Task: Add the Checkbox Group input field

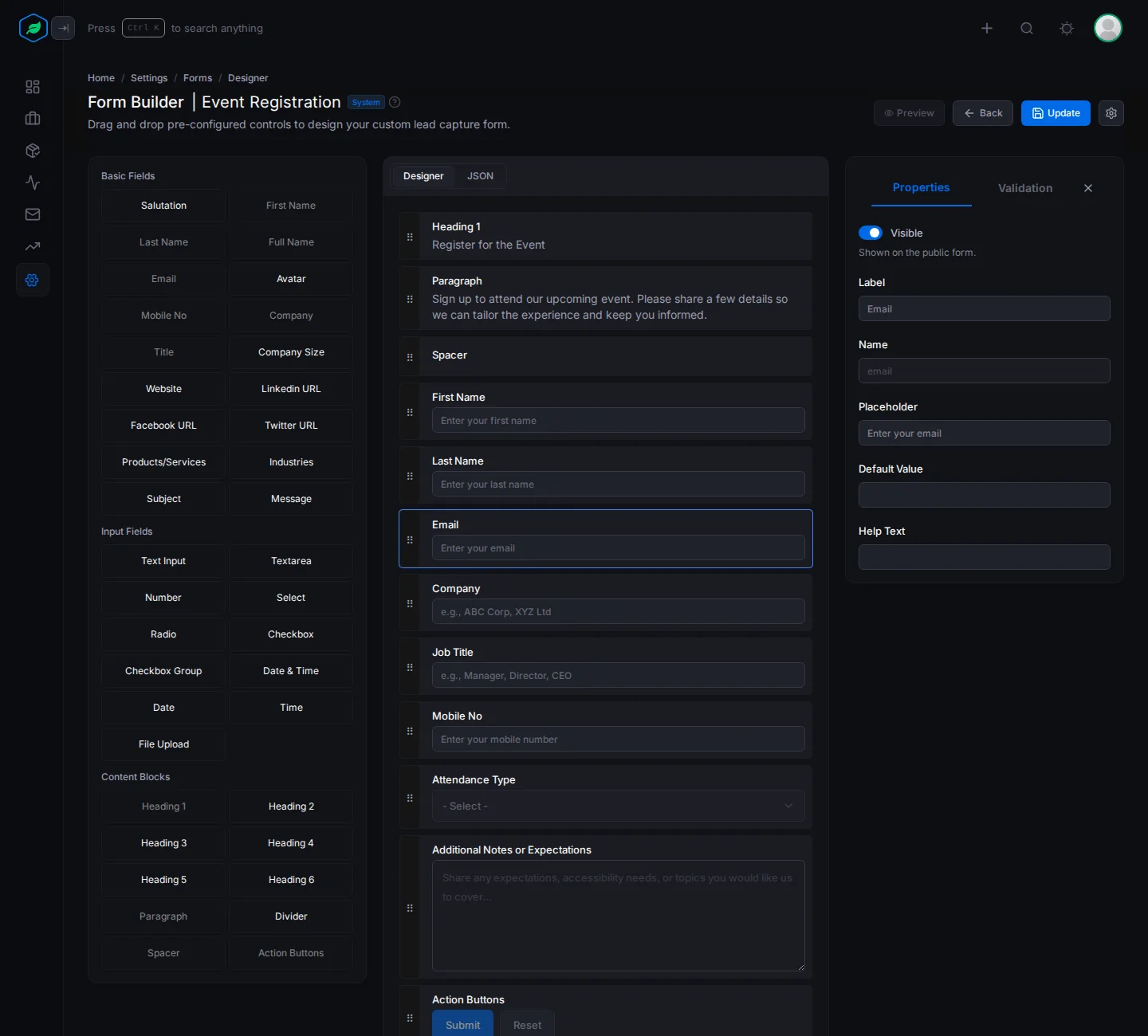Action: [163, 671]
